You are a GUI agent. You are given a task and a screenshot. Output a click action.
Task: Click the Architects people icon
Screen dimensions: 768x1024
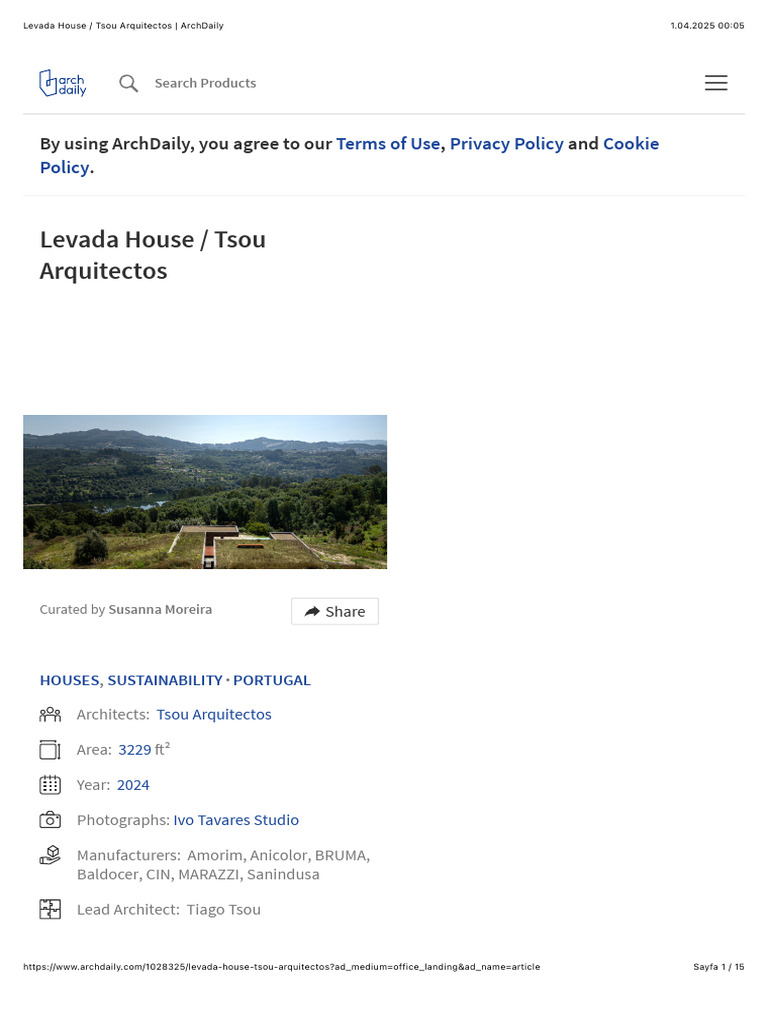coord(50,714)
